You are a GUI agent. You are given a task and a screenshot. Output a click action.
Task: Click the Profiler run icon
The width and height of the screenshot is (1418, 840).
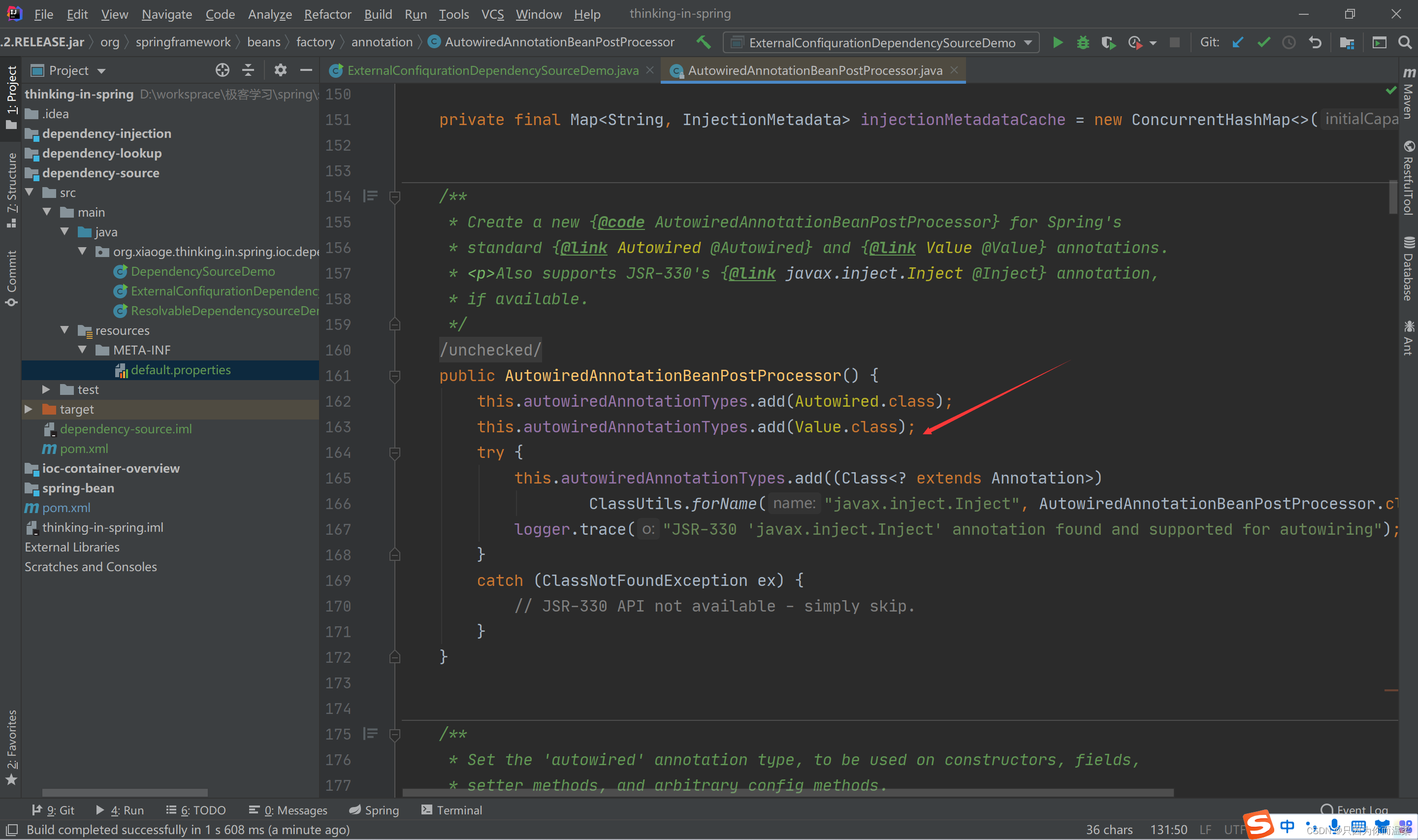tap(1135, 42)
